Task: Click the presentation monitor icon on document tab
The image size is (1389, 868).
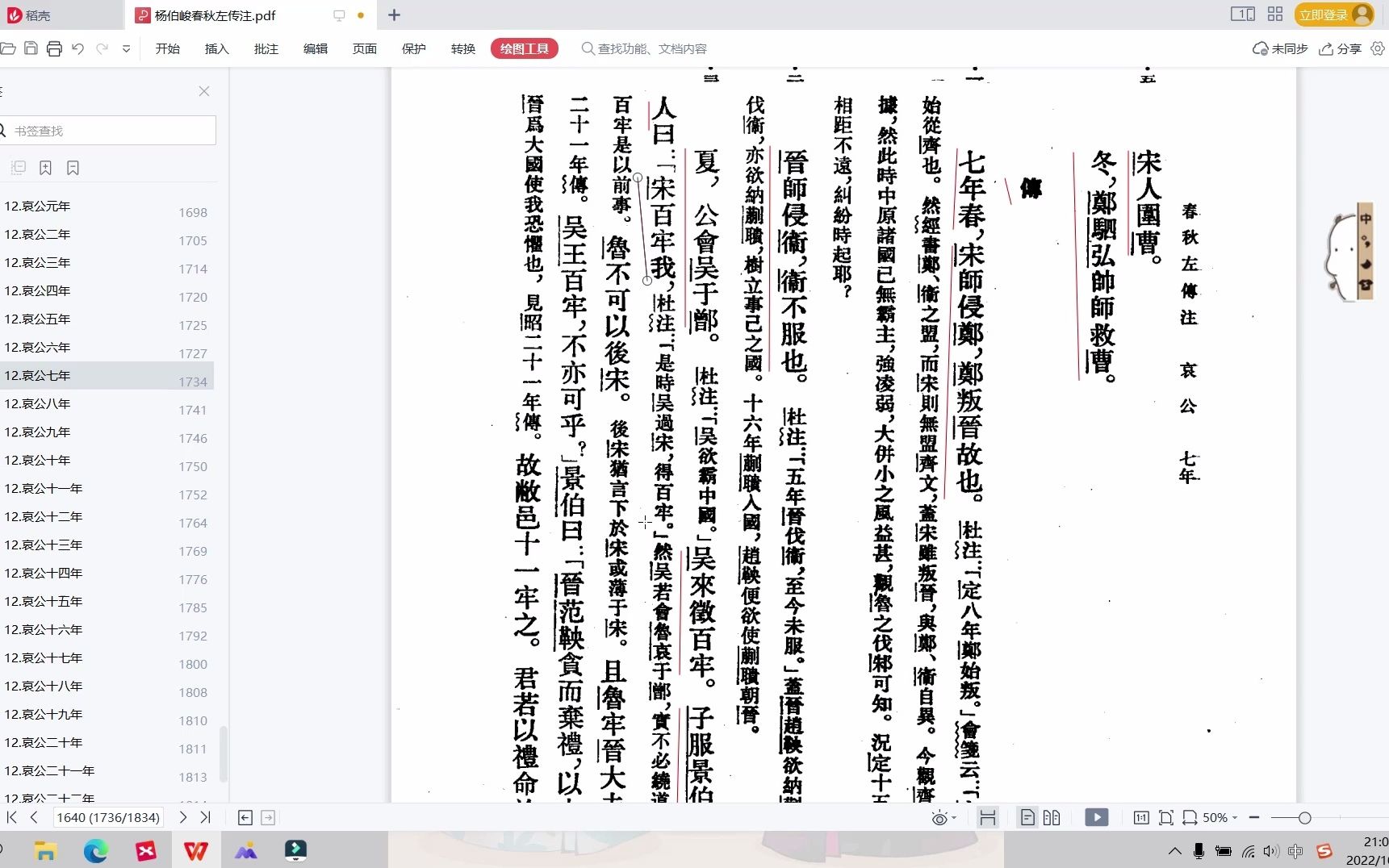Action: tap(339, 15)
